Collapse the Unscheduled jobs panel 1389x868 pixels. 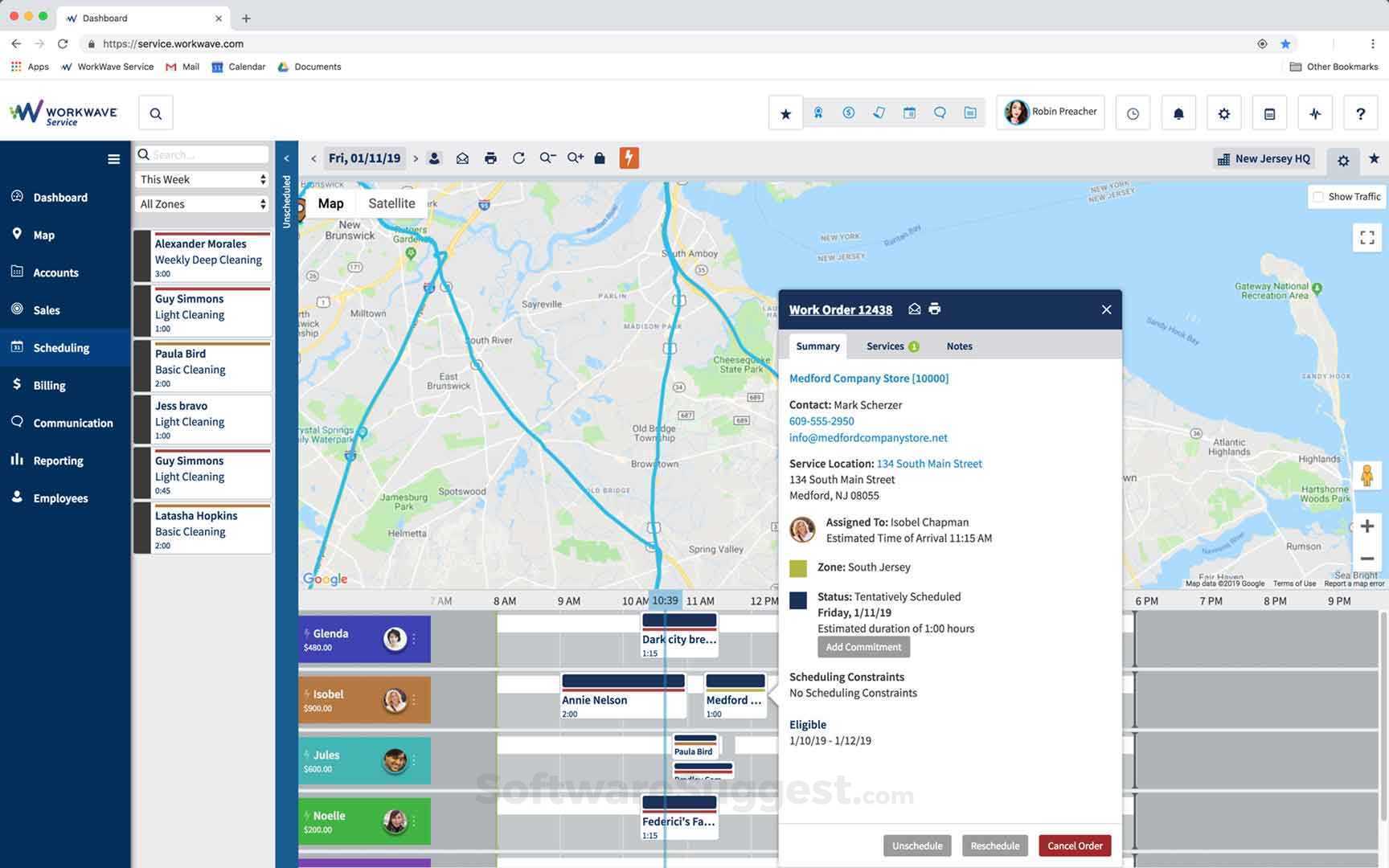pos(286,158)
